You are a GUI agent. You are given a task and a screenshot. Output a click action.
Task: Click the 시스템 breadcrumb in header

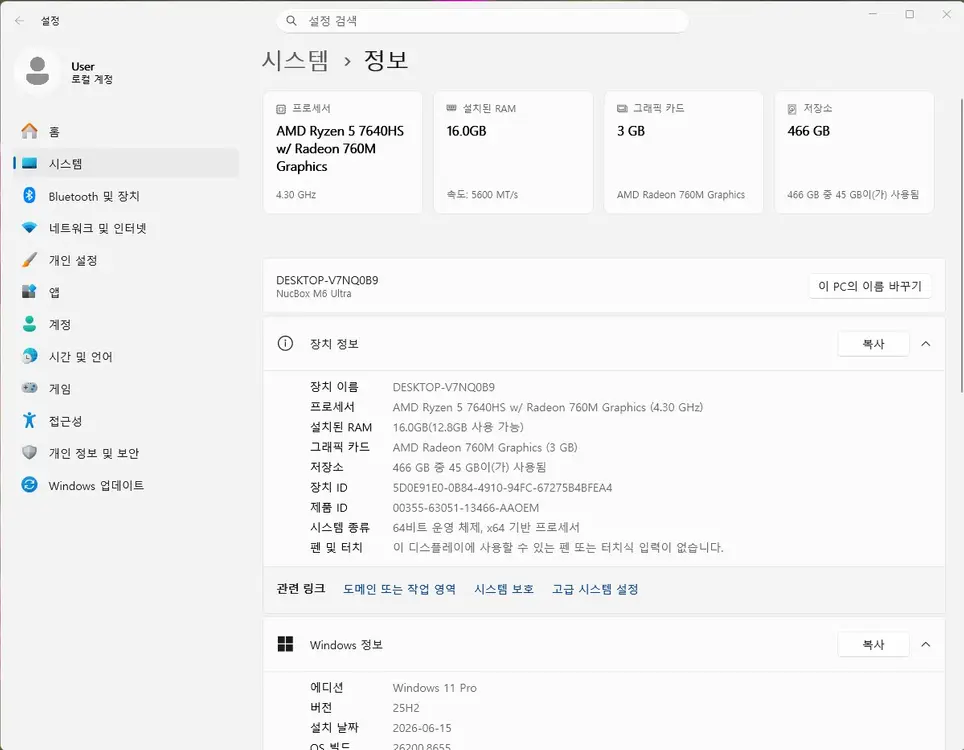(x=295, y=60)
